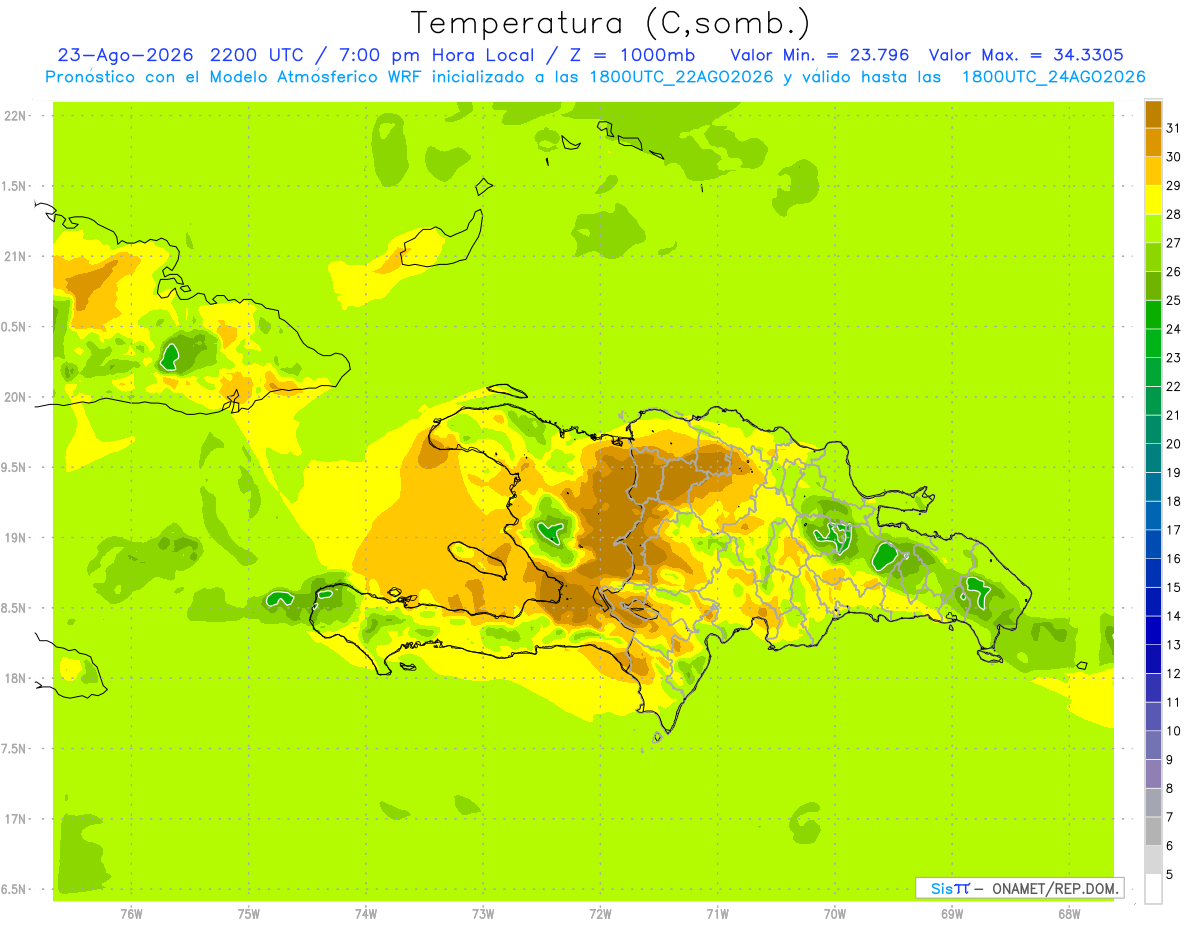Click the light gray swatch between 5 and 6

click(x=1153, y=860)
